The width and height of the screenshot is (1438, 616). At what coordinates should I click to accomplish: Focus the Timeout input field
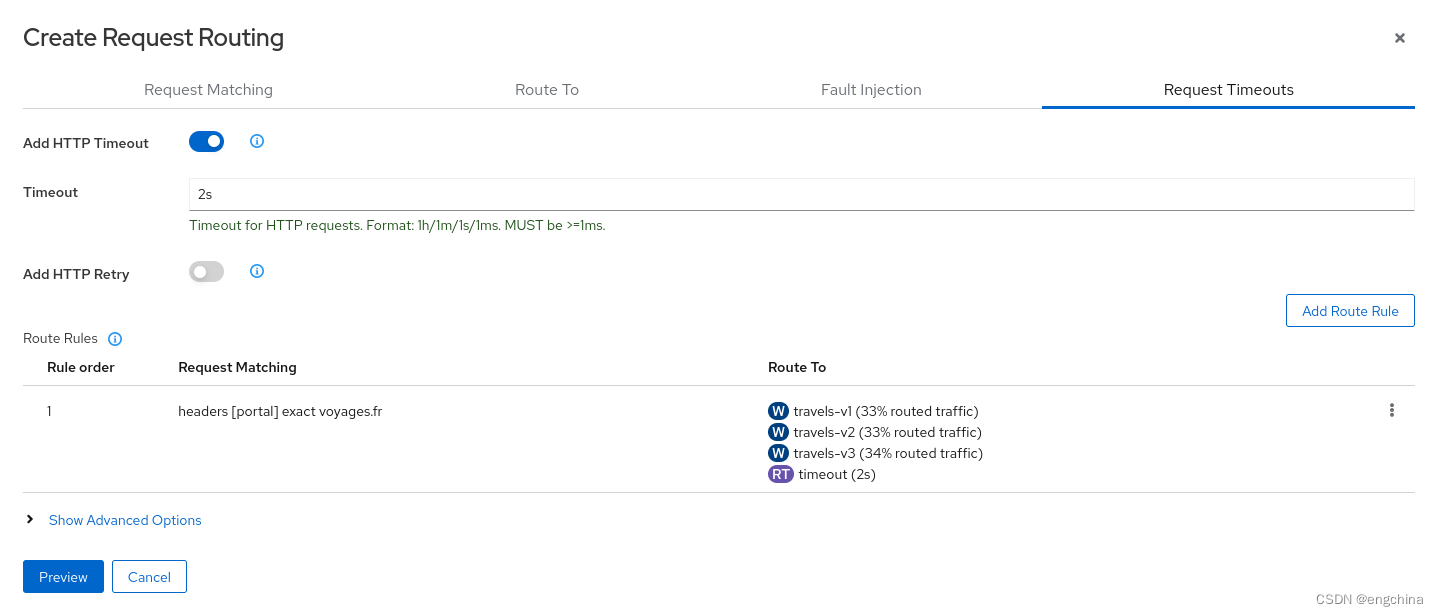[800, 195]
